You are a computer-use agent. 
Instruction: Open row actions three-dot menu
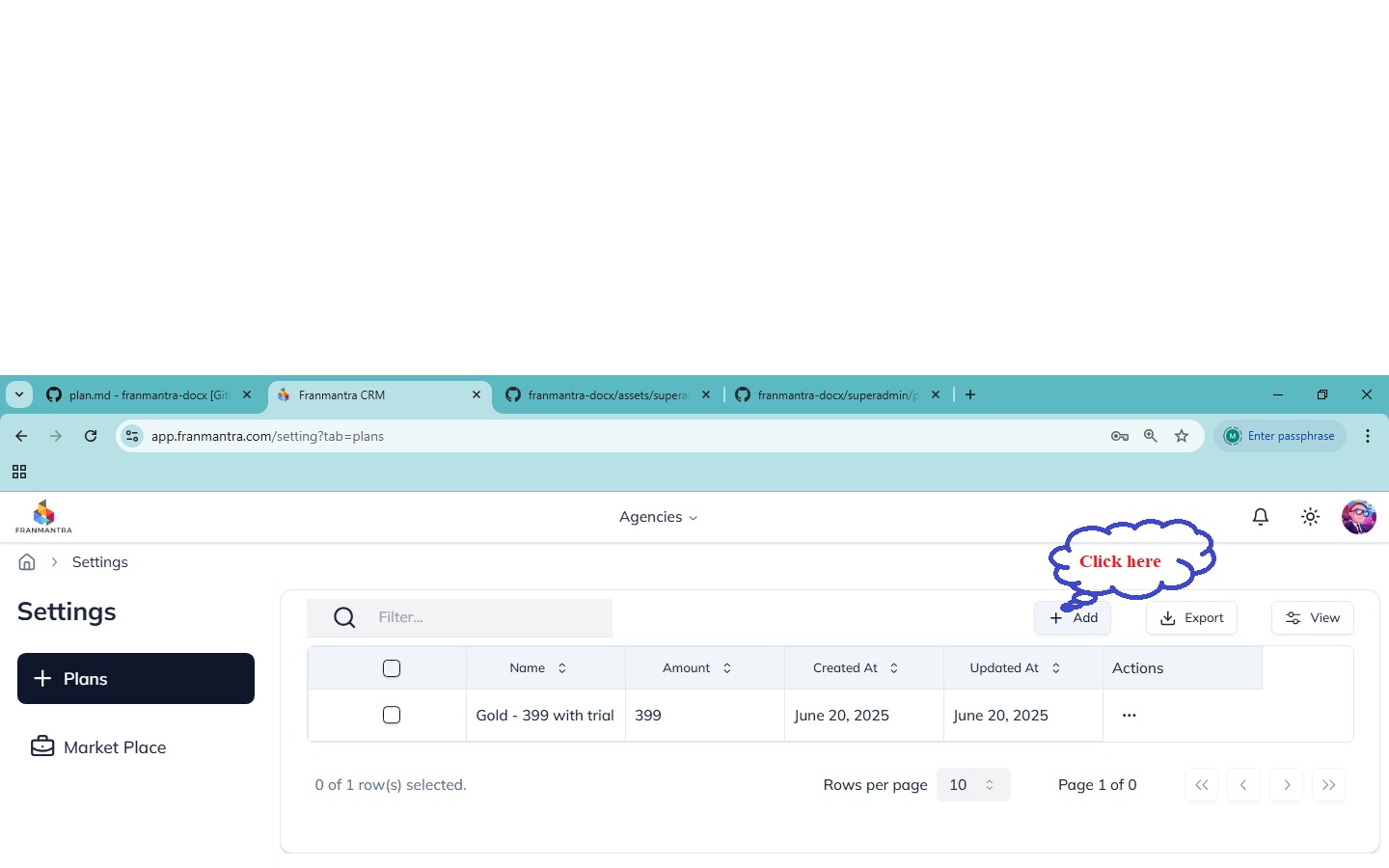[x=1129, y=716]
